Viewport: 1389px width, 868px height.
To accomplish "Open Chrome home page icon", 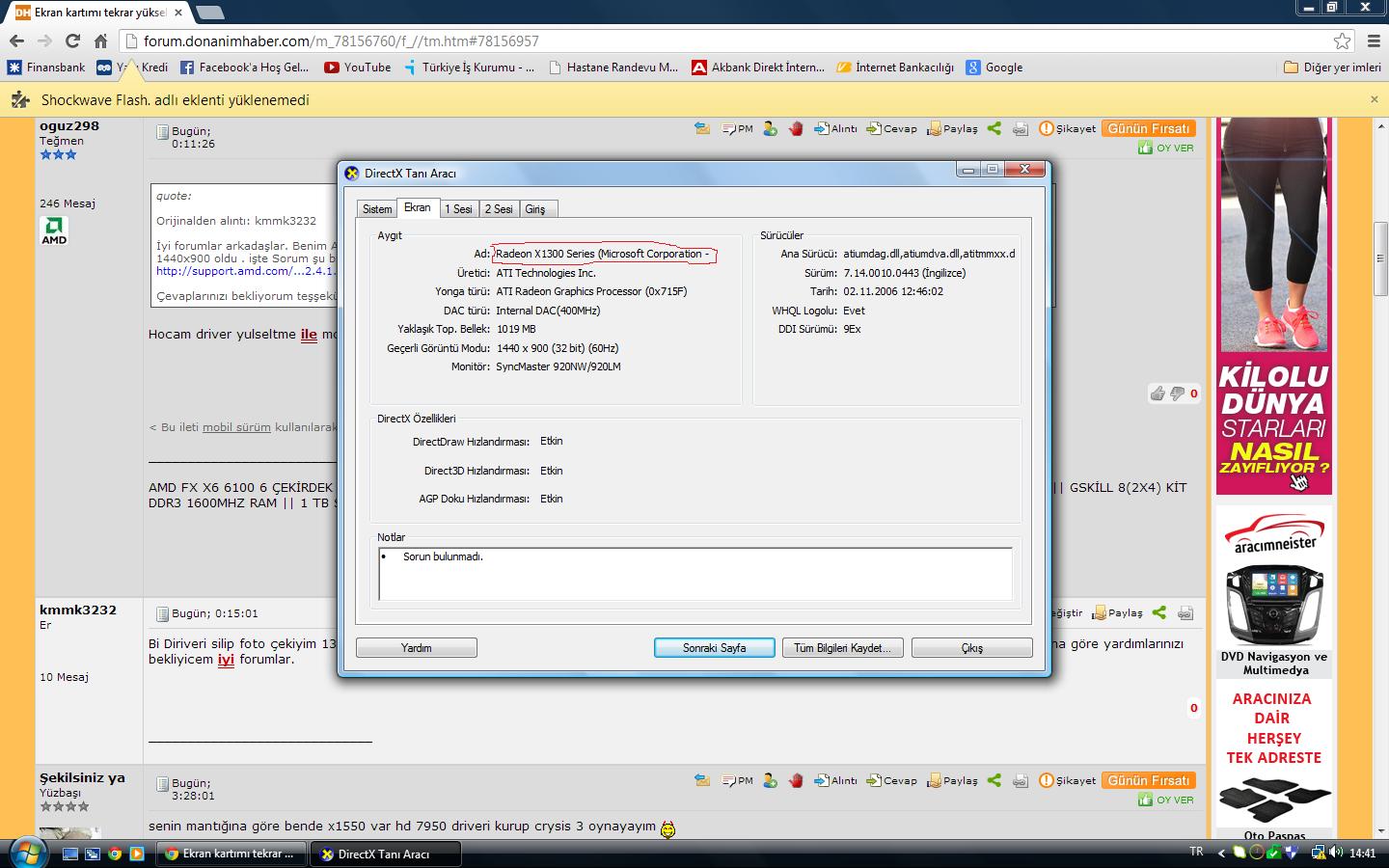I will click(100, 41).
